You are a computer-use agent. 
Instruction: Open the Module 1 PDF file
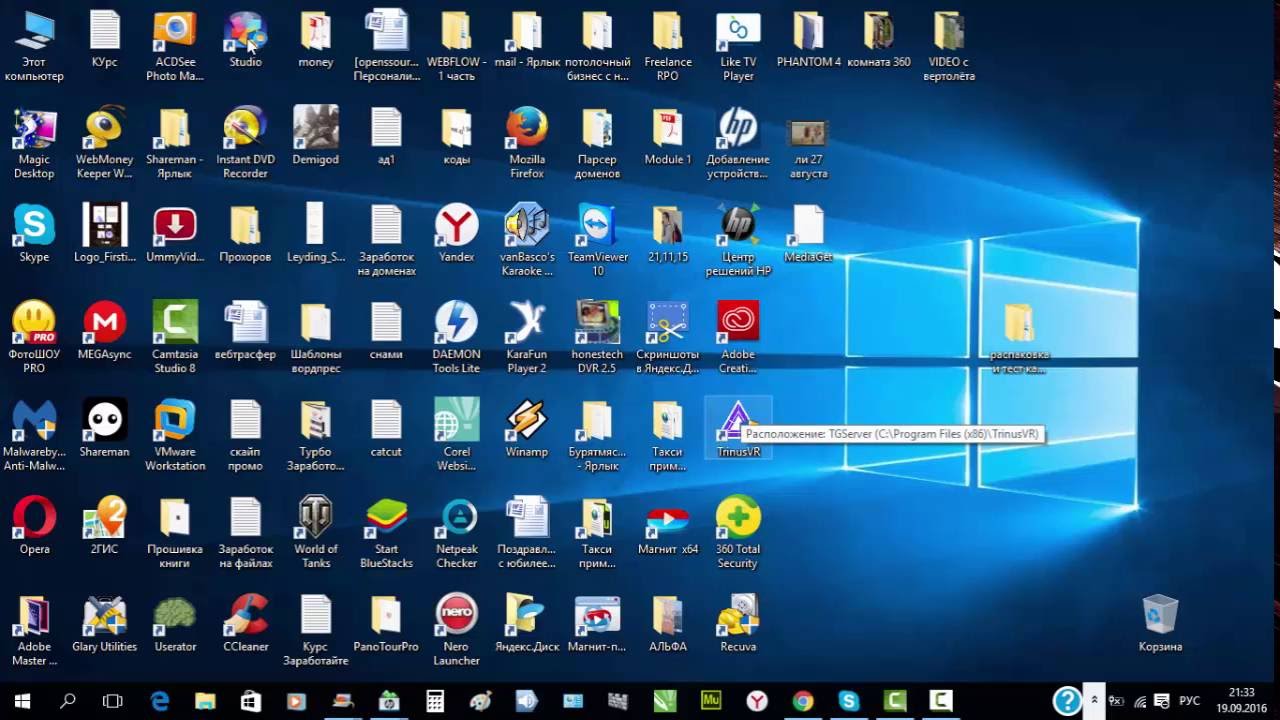668,136
